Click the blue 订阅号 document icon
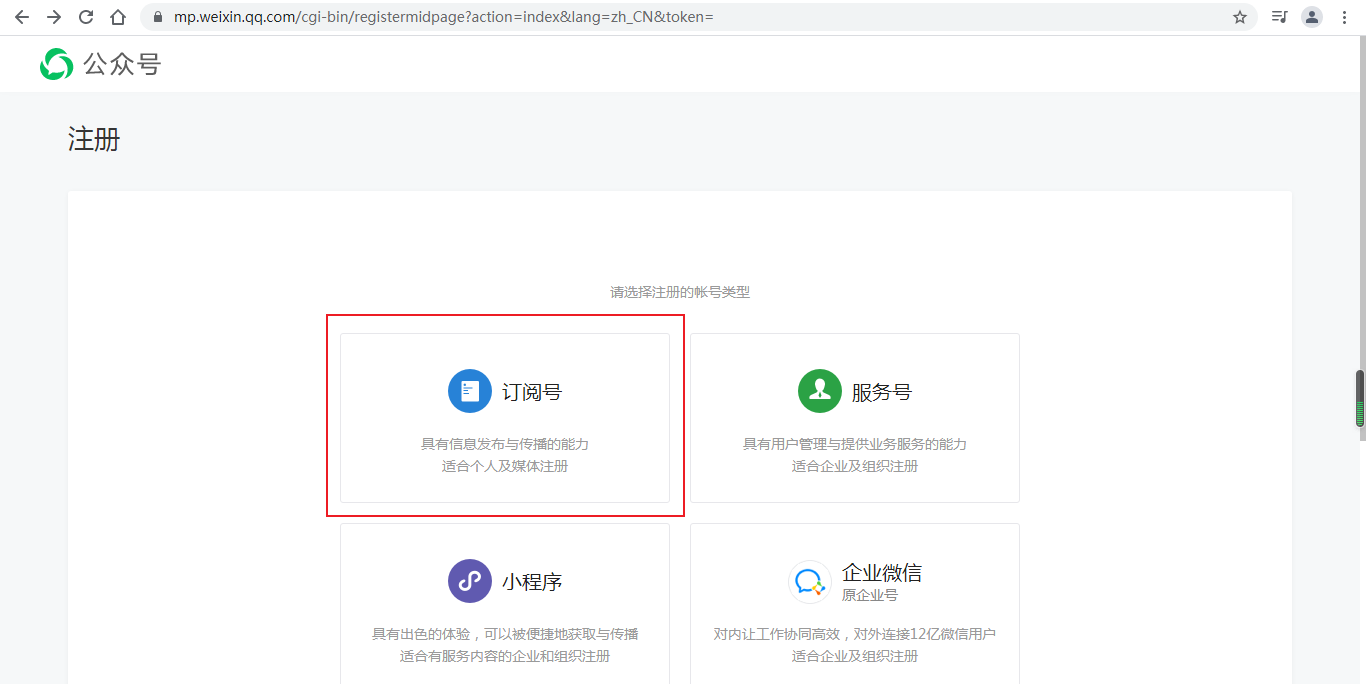This screenshot has width=1366, height=684. (470, 391)
